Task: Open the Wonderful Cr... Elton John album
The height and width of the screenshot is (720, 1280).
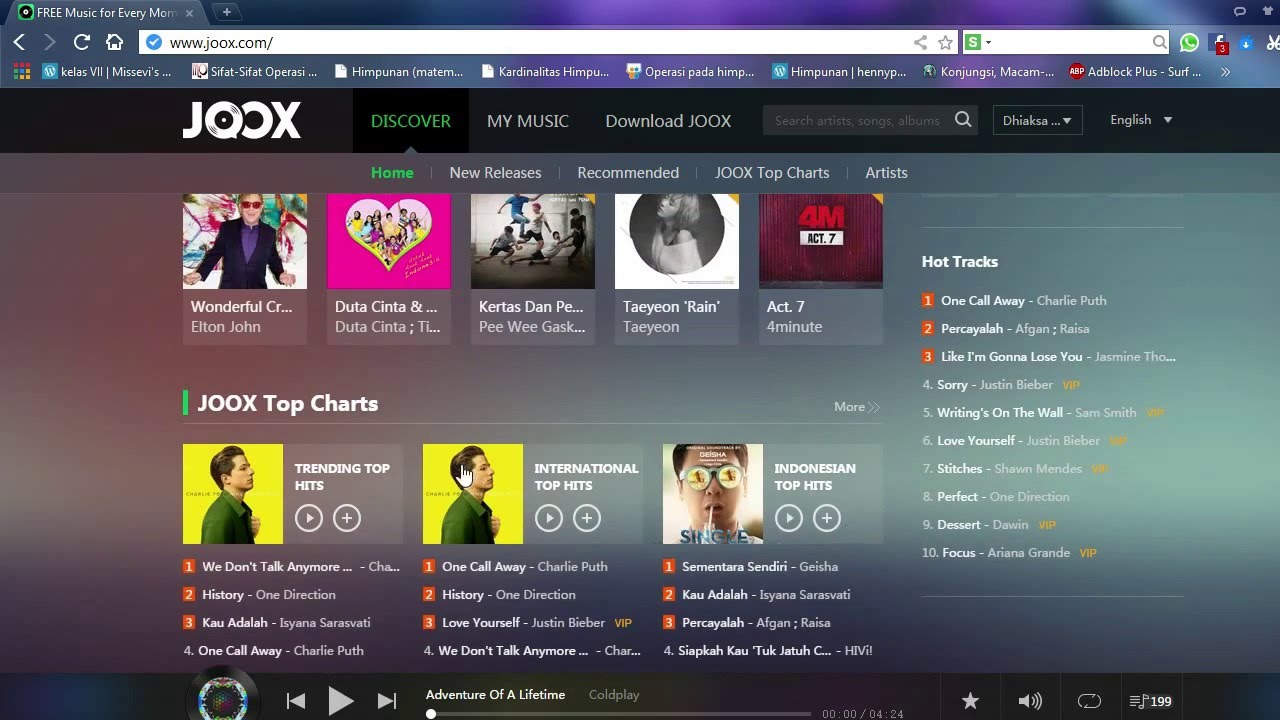Action: (245, 269)
